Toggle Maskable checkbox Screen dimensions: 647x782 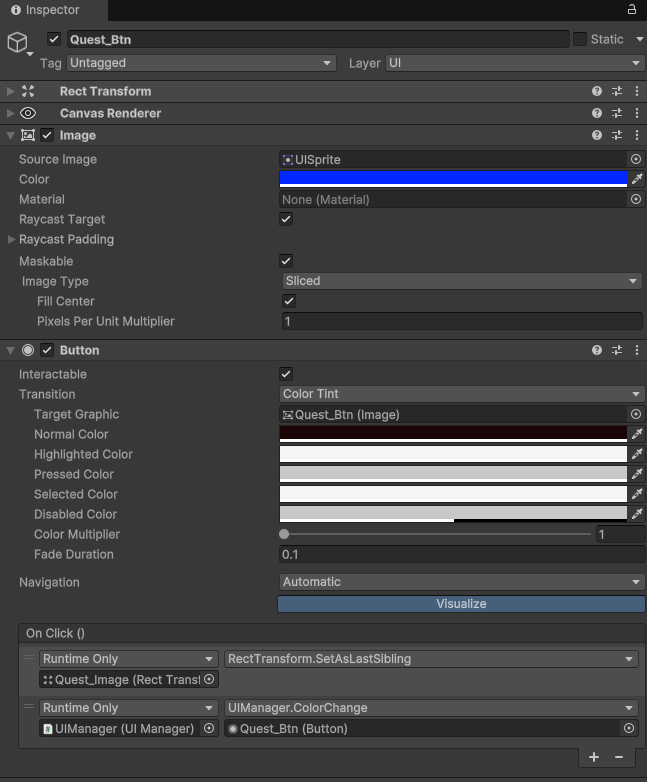tap(286, 261)
